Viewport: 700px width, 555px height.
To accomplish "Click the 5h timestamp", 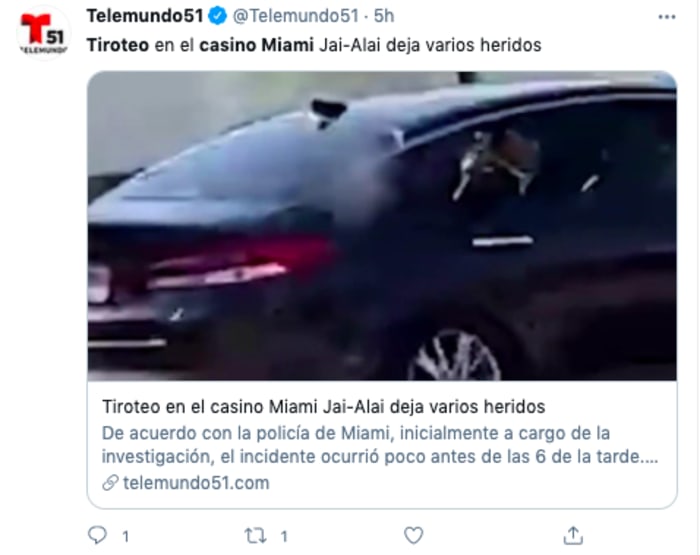I will [384, 16].
